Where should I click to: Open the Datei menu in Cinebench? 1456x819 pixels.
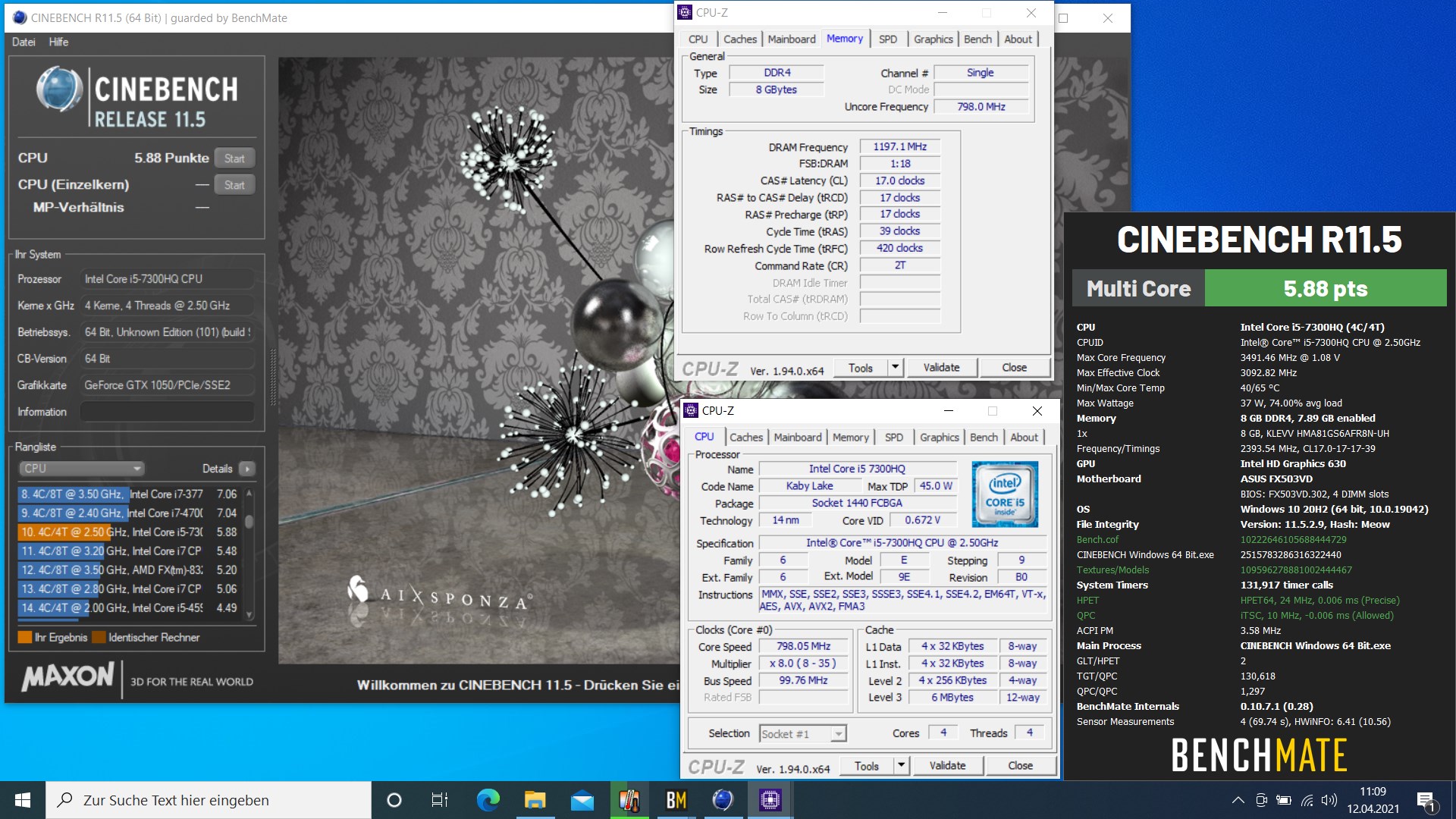click(24, 42)
